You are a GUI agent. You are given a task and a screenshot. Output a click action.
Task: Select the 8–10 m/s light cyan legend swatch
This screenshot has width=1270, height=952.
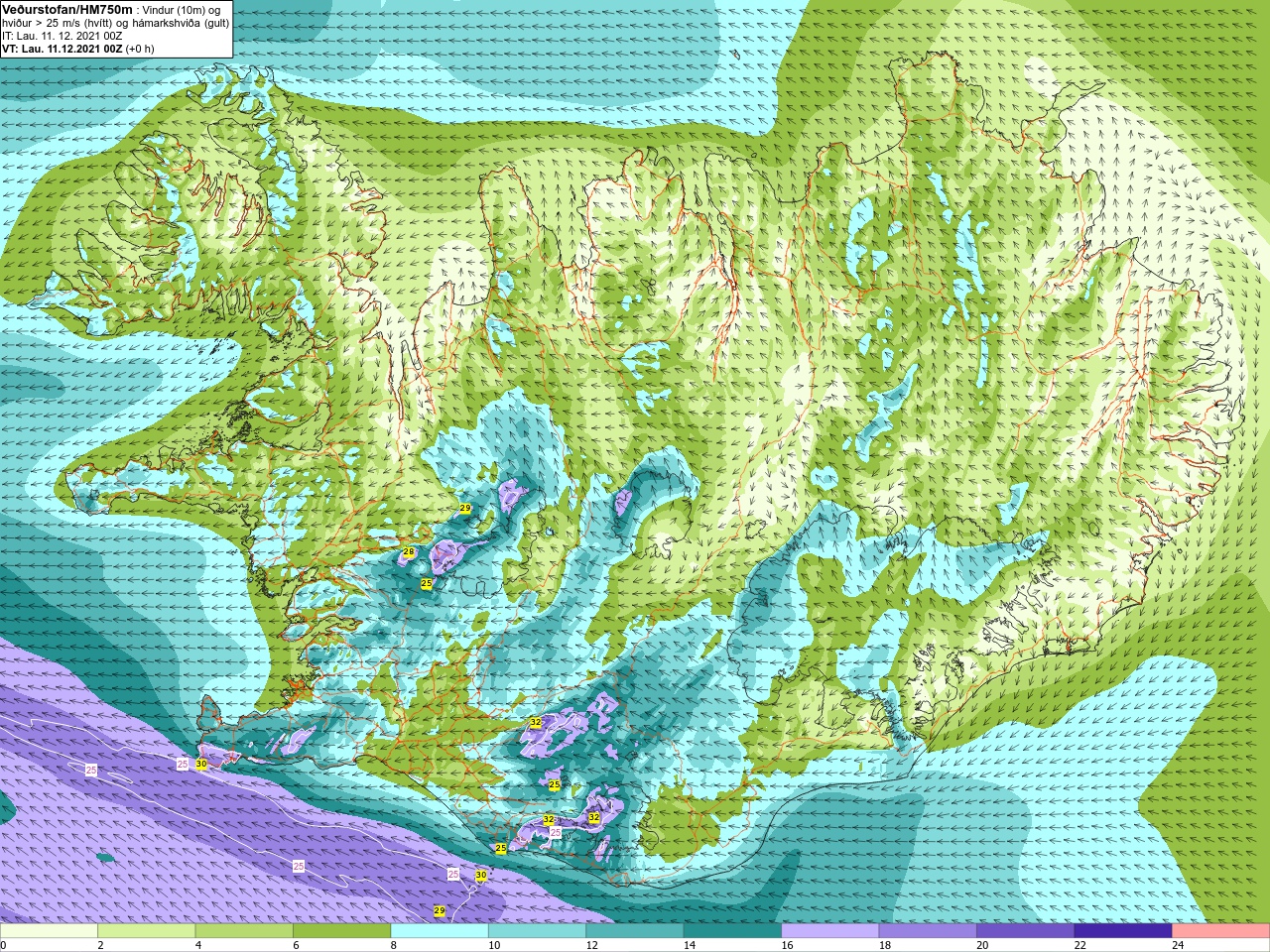tap(440, 931)
